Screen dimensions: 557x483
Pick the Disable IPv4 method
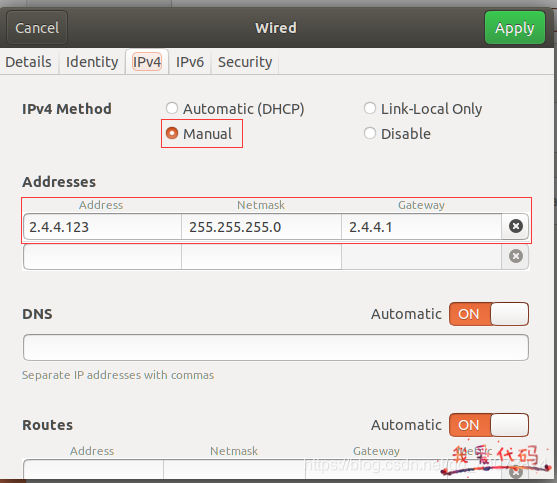[397, 134]
